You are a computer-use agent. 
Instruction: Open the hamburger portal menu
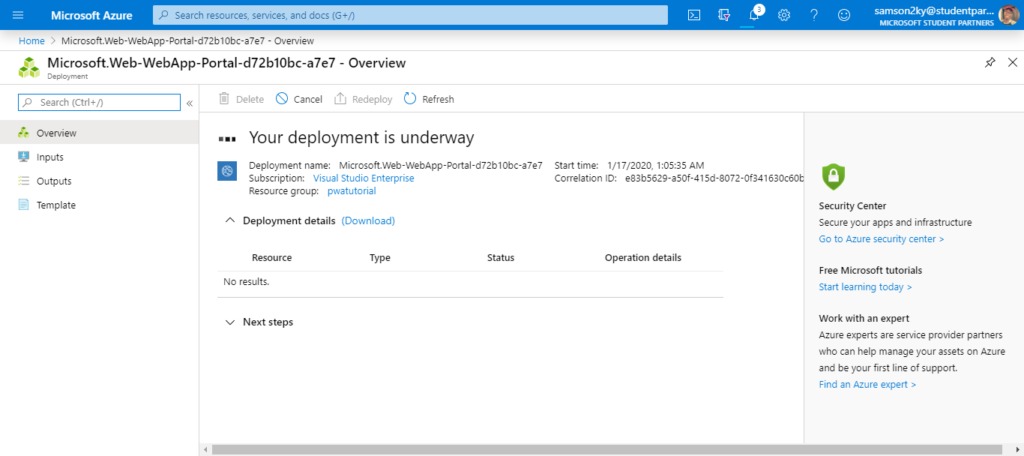(x=18, y=15)
